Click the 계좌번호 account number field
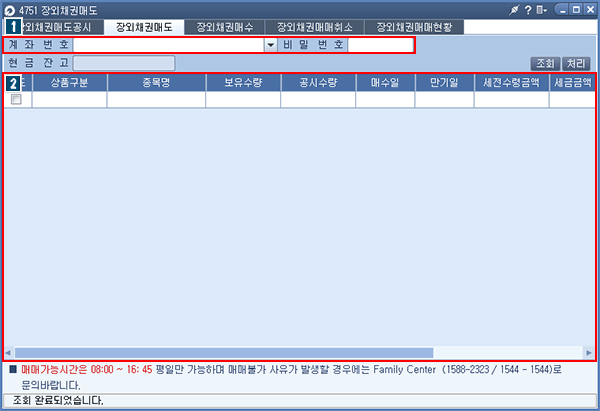The image size is (600, 411). (169, 45)
